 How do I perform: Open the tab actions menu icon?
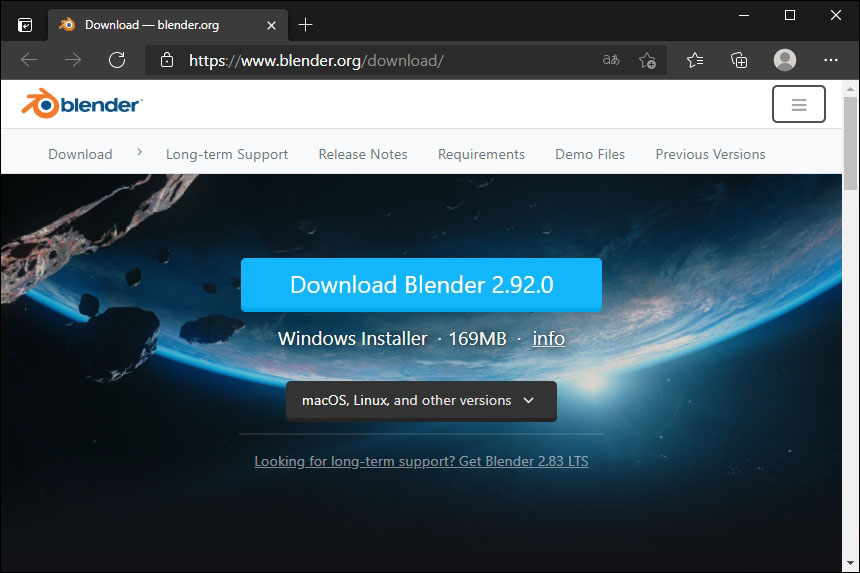(x=25, y=25)
